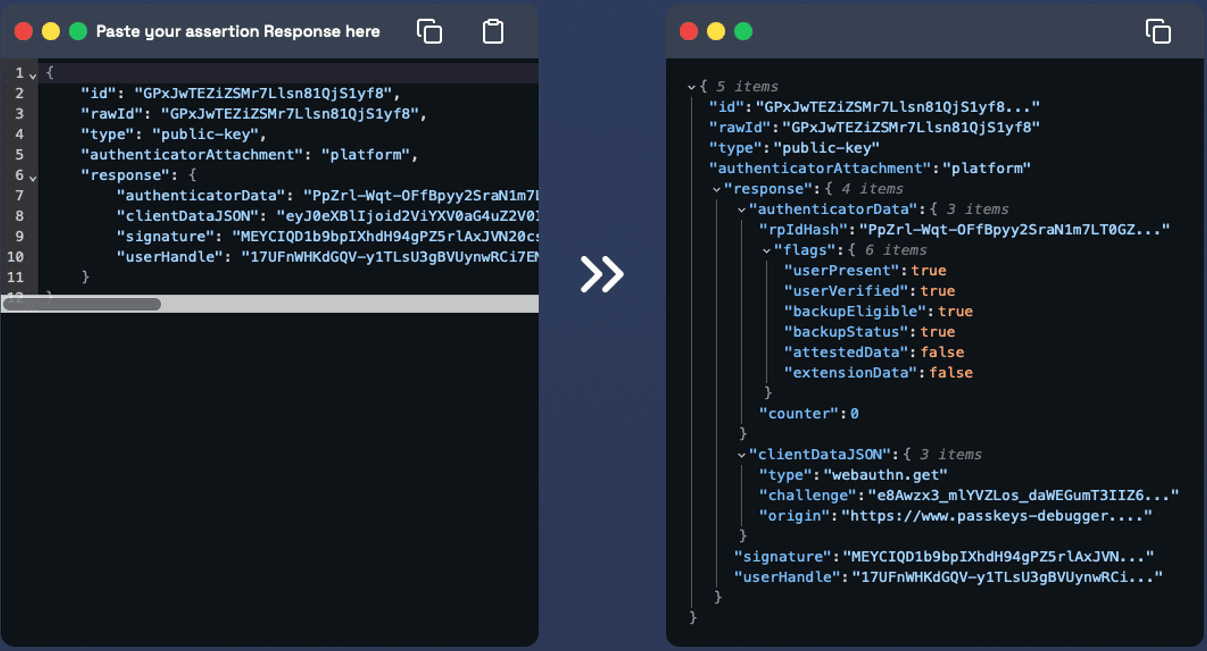This screenshot has height=651, width=1207.
Task: Fold the "response" block at editor line 6
Action: click(33, 177)
